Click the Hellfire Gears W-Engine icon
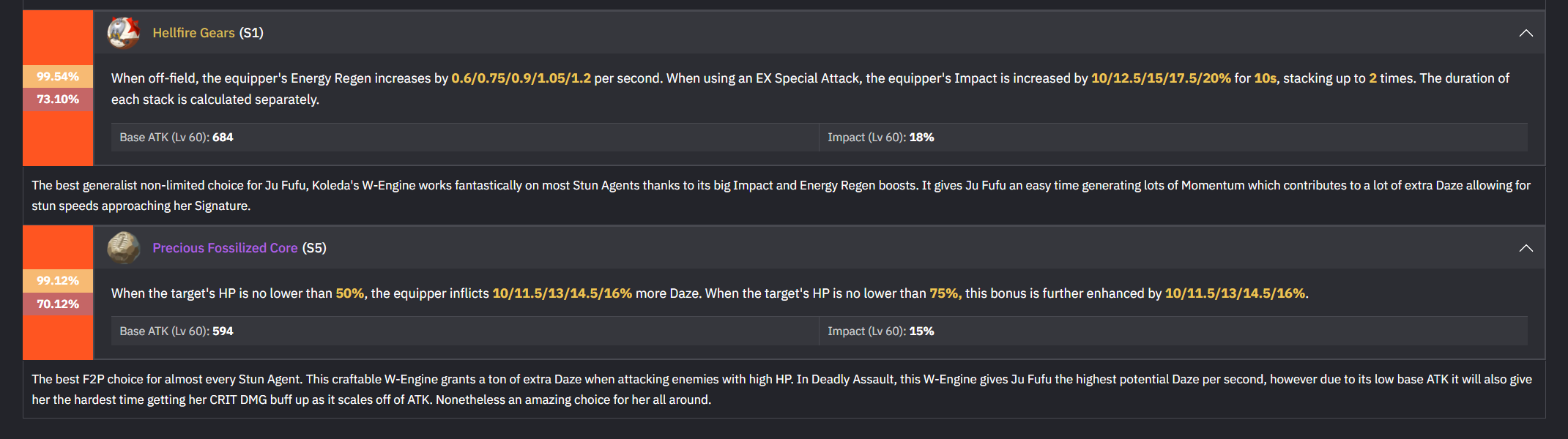 pos(123,32)
